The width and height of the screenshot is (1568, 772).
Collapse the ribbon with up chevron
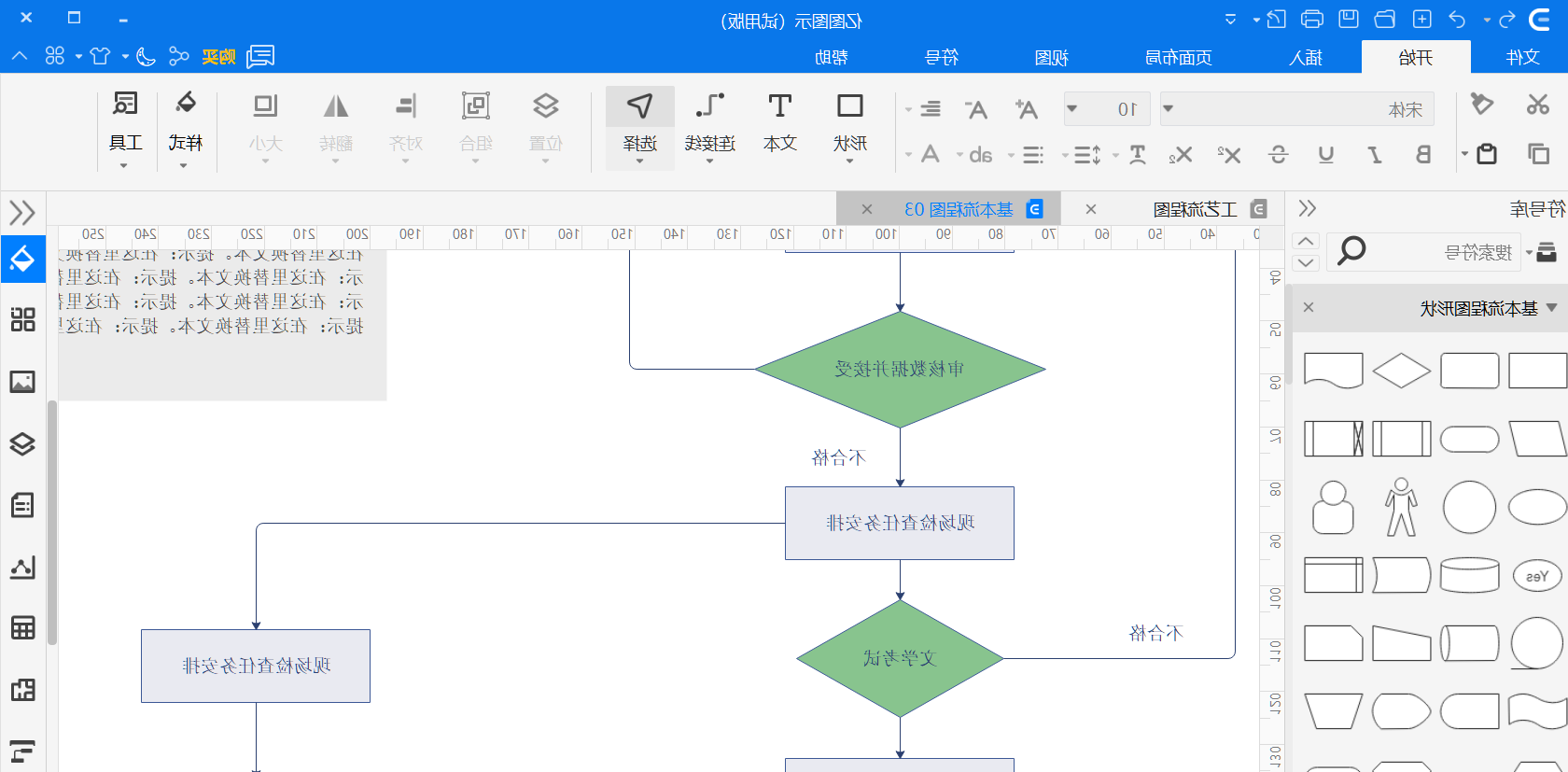pyautogui.click(x=20, y=57)
